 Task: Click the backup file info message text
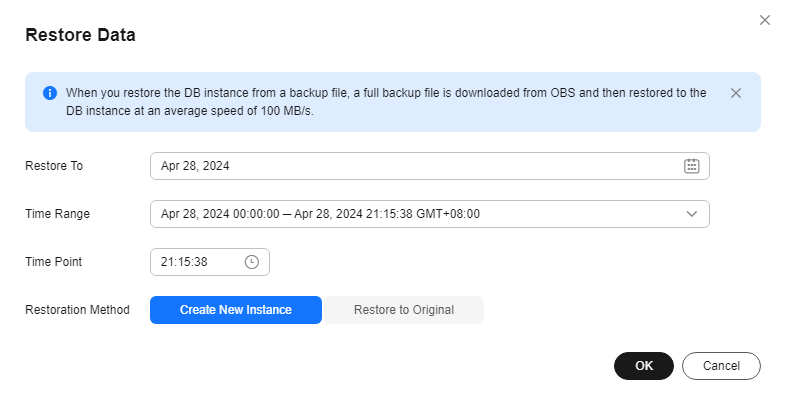(386, 101)
